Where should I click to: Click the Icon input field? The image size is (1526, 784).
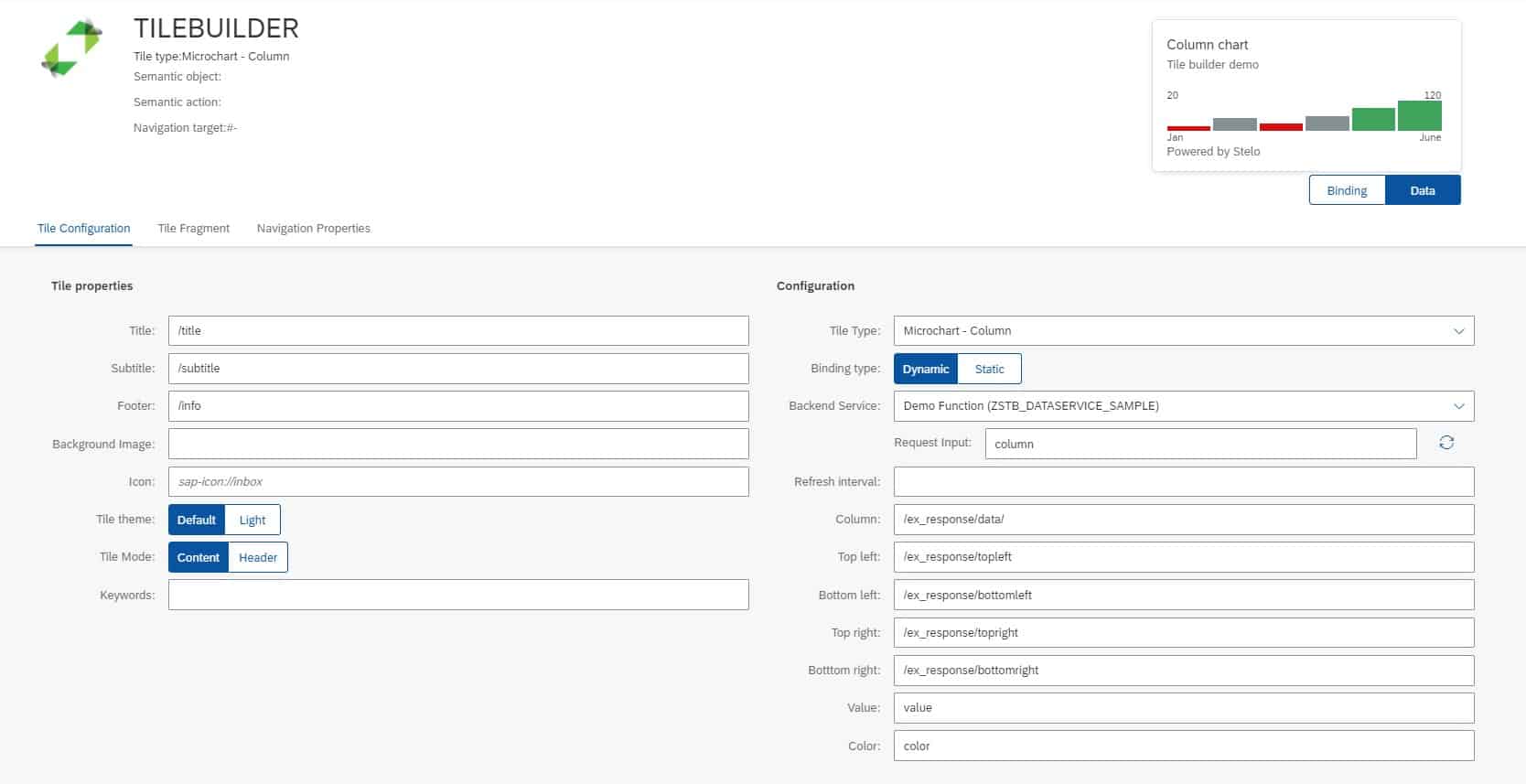458,482
